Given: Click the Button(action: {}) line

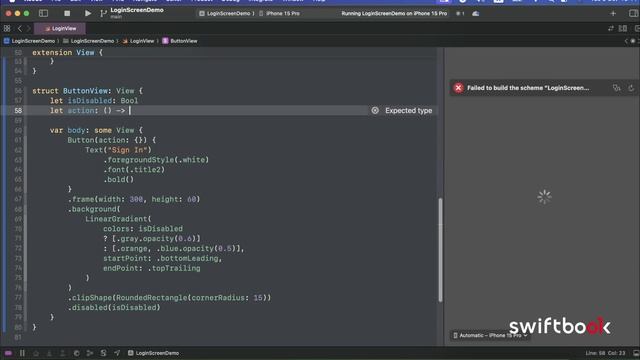Looking at the screenshot, I should (x=111, y=140).
